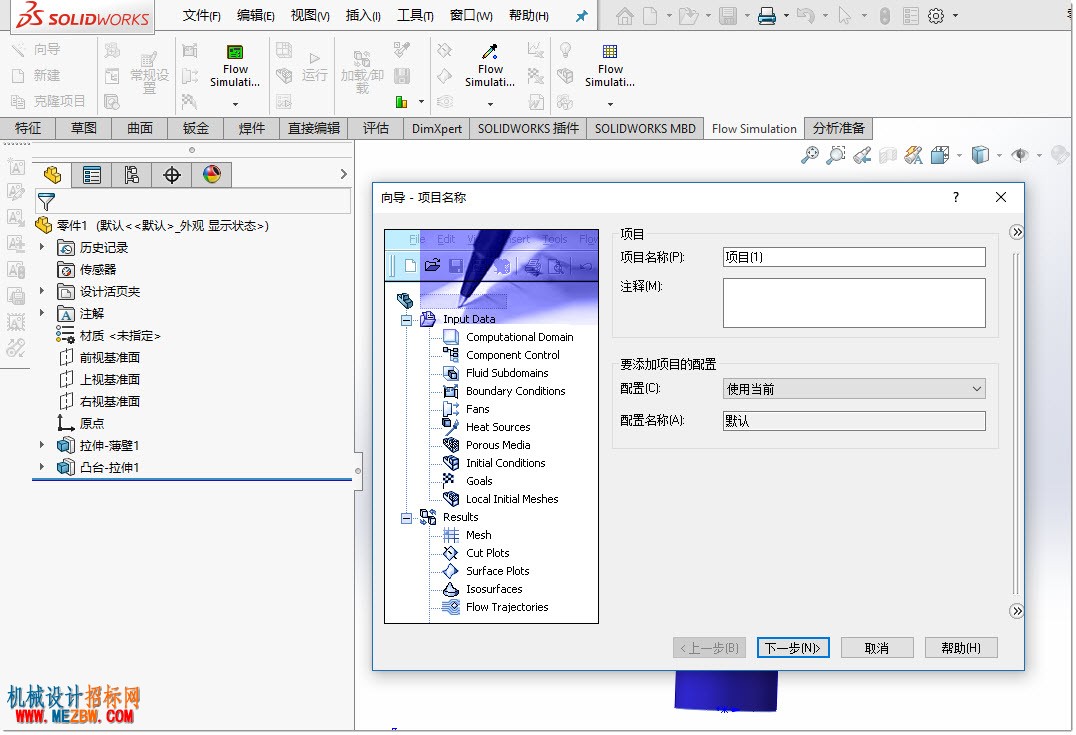The height and width of the screenshot is (735, 1076).
Task: Click the top wizard navigator double-chevron
Action: 1016,233
